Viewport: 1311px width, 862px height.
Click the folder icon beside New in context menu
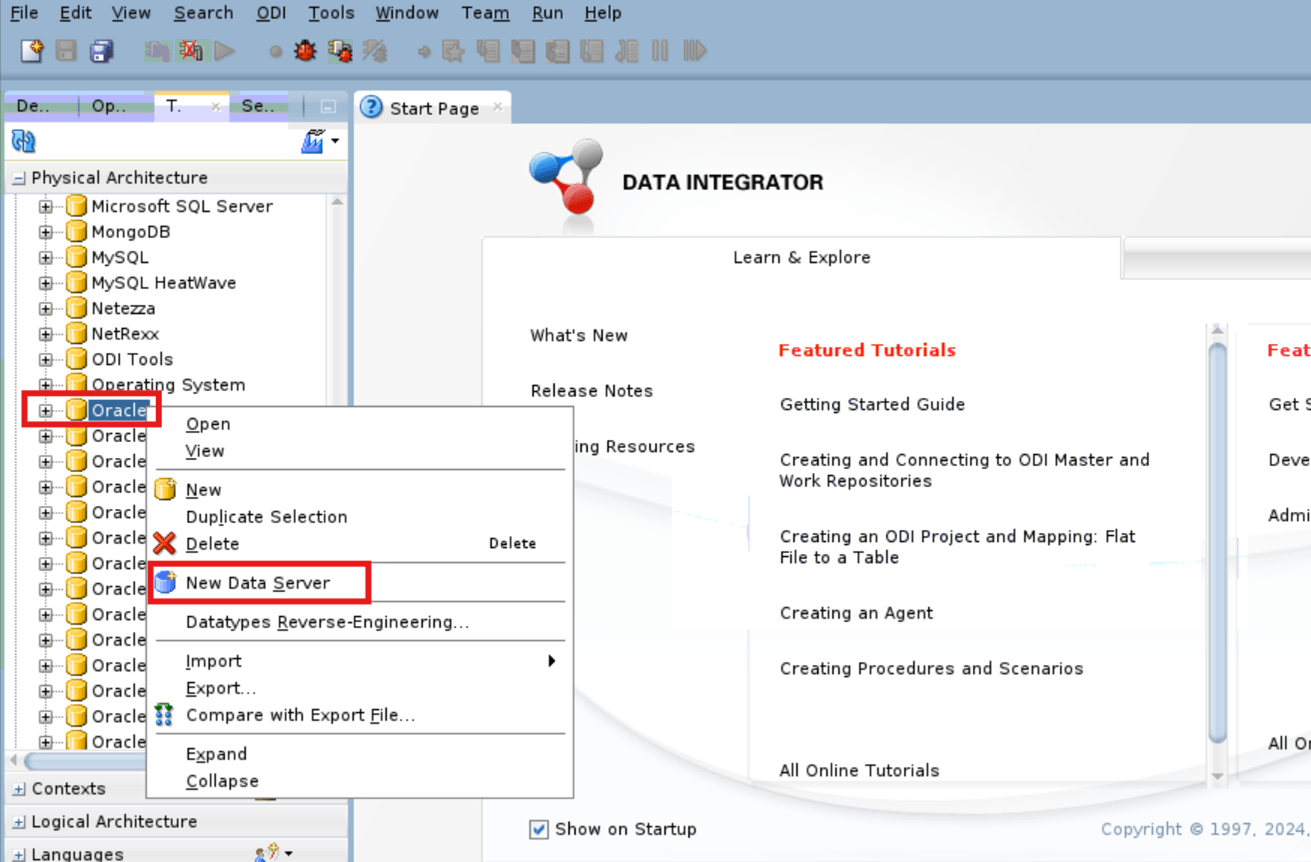[x=165, y=489]
